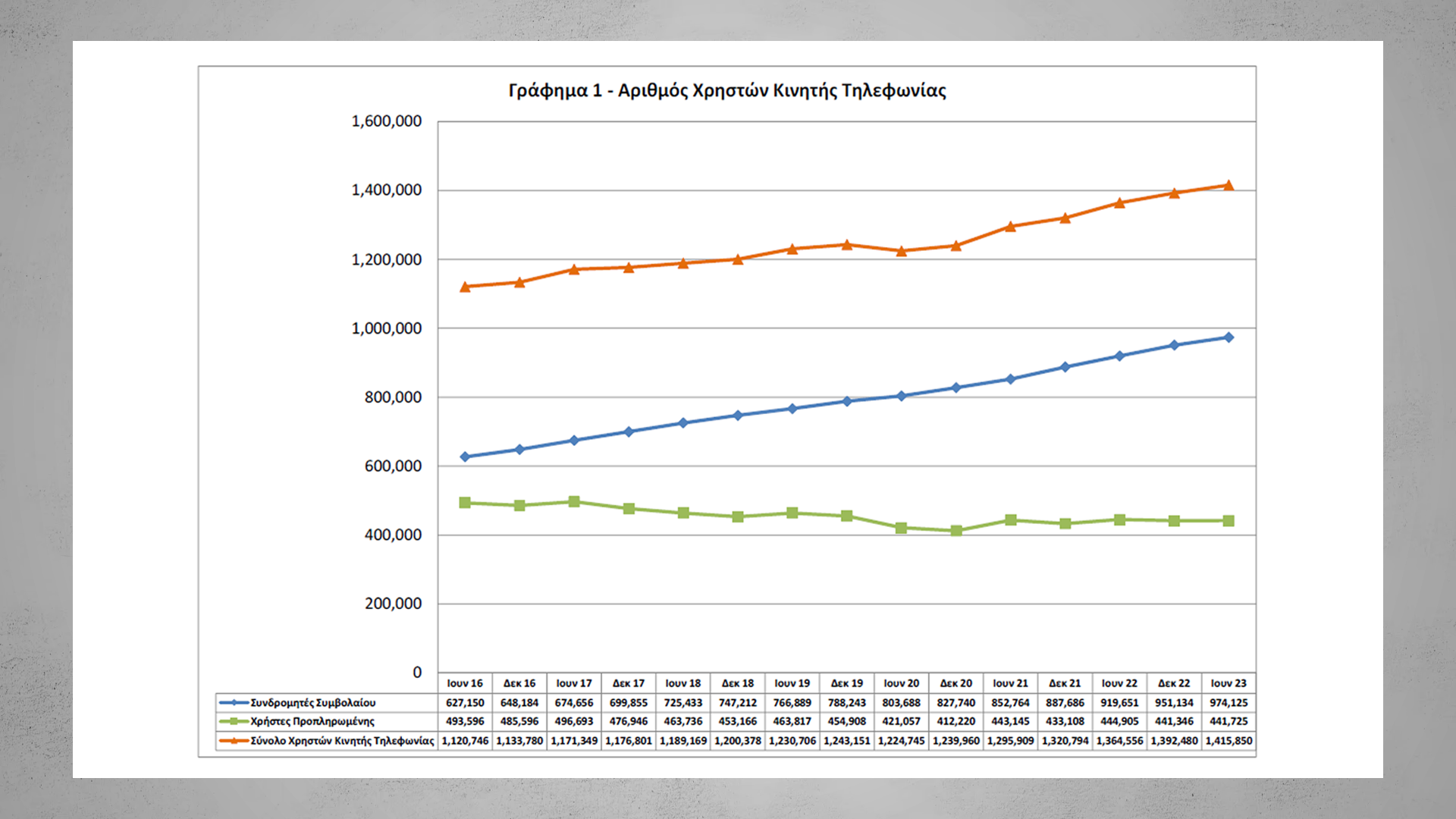Click column header Δεκ 21
The image size is (1456, 819).
[x=1065, y=683]
